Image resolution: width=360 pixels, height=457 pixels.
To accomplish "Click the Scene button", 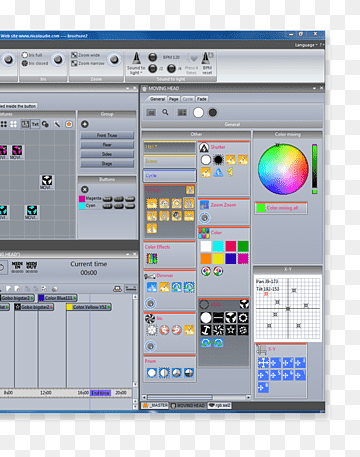I will tap(169, 161).
